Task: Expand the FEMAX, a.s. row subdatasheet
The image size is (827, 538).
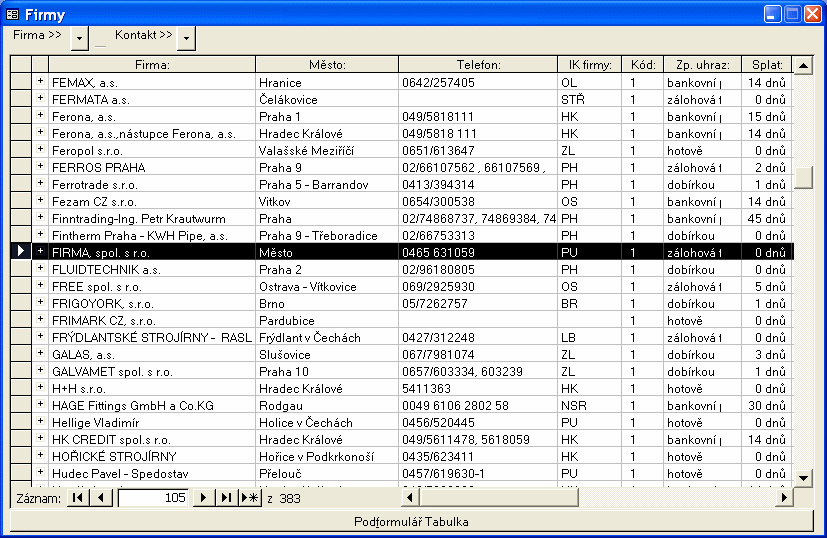Action: (x=41, y=82)
